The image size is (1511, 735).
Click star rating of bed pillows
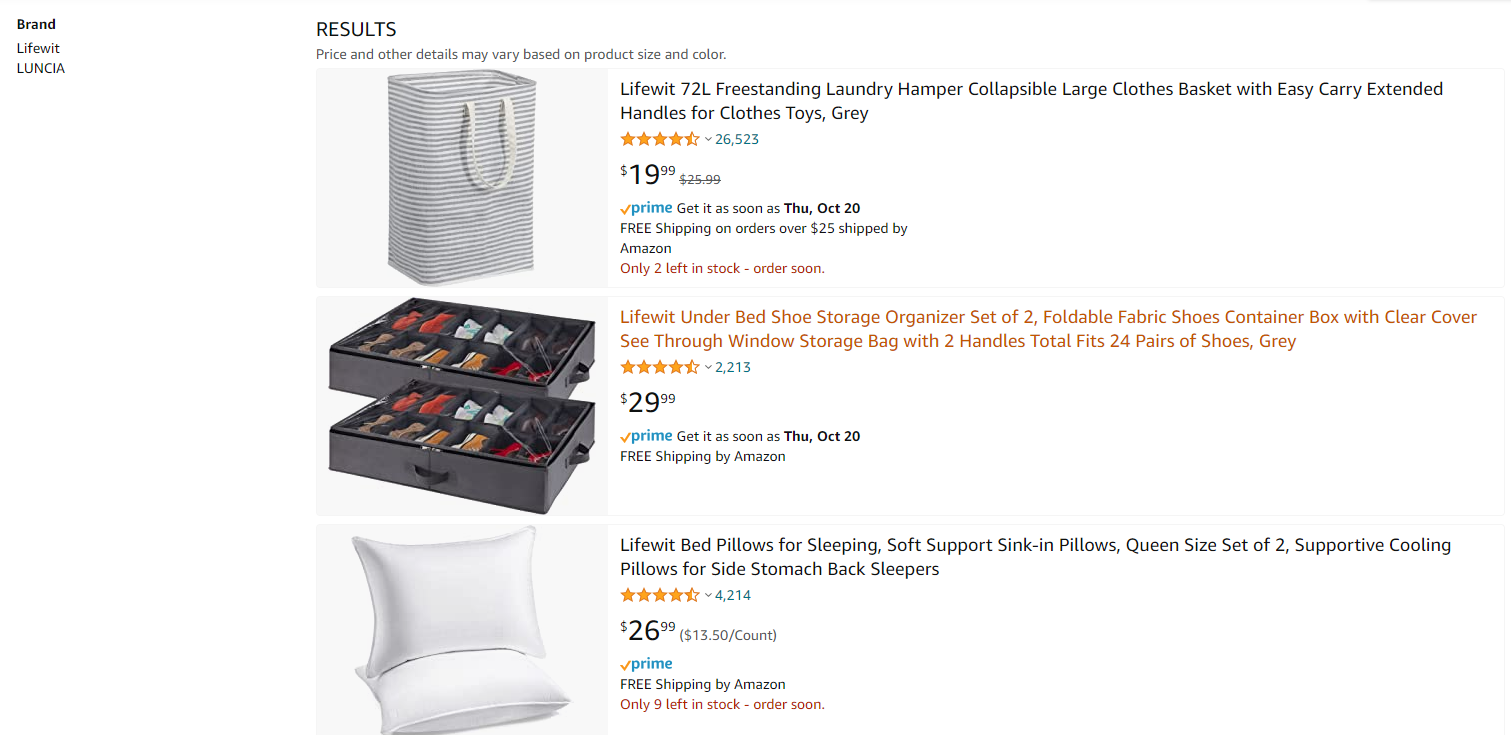[x=660, y=595]
